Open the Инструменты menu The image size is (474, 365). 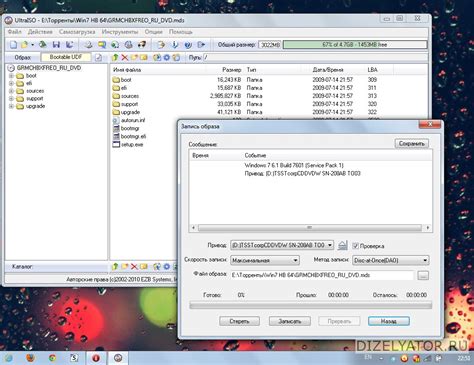(x=120, y=32)
